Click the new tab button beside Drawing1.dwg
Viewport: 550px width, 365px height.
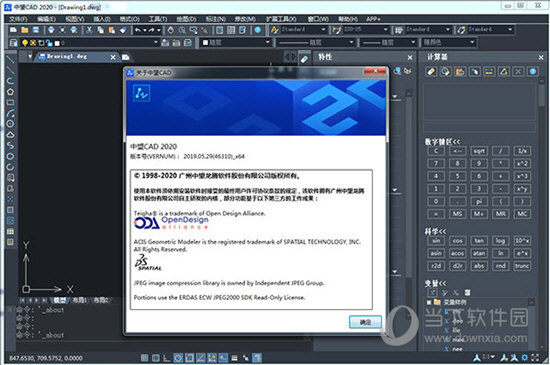coord(126,57)
